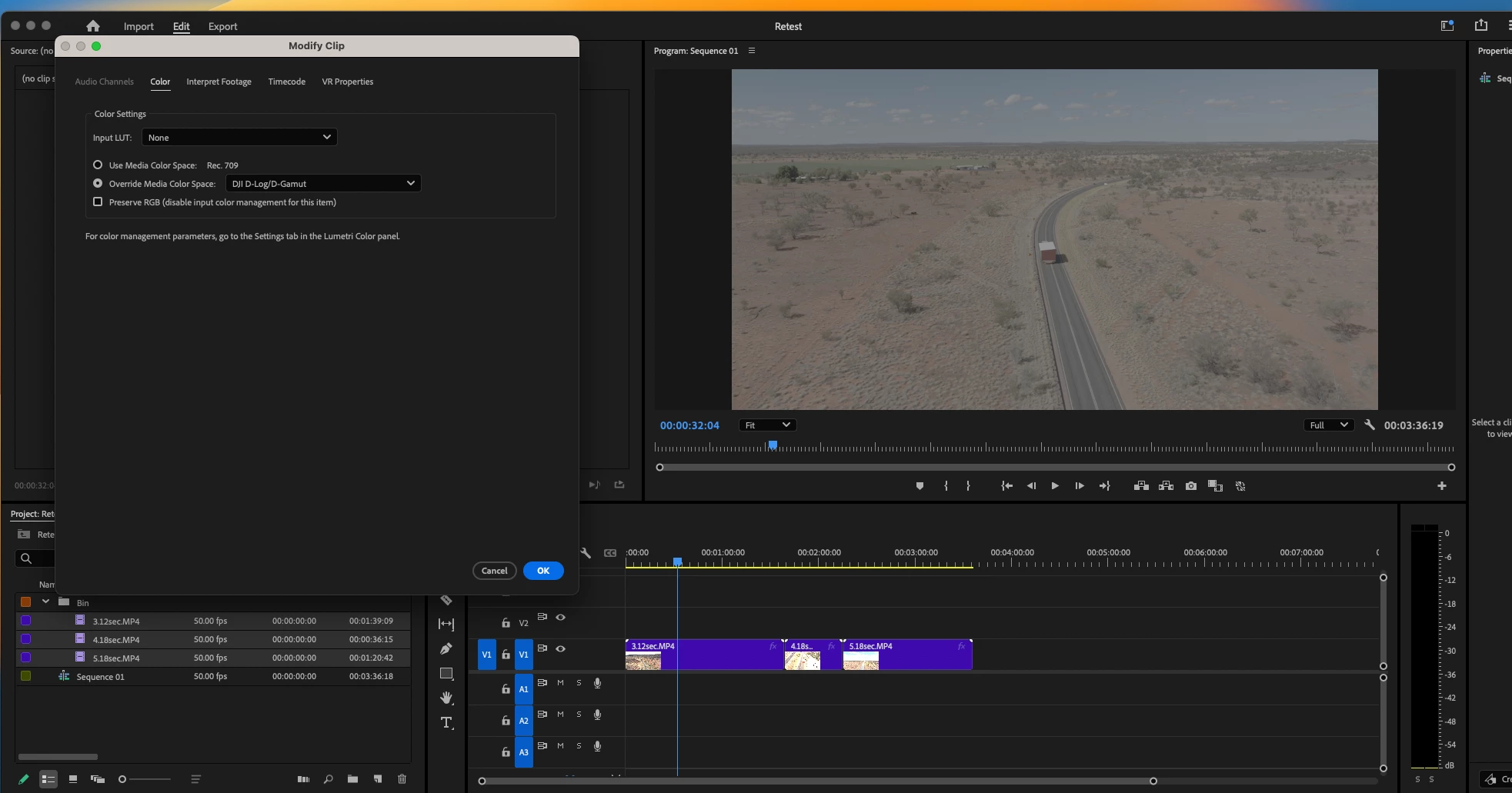Toggle sync lock on track A1

(542, 683)
